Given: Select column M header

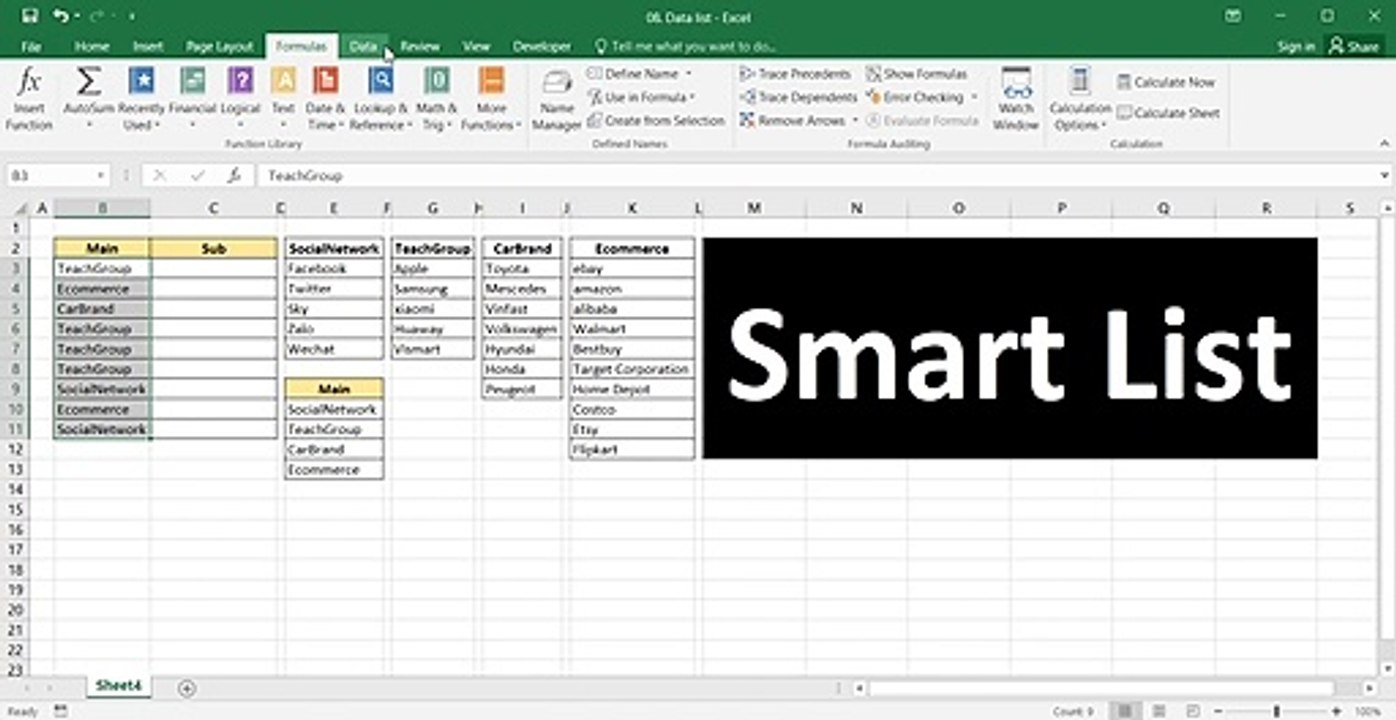Looking at the screenshot, I should [754, 208].
